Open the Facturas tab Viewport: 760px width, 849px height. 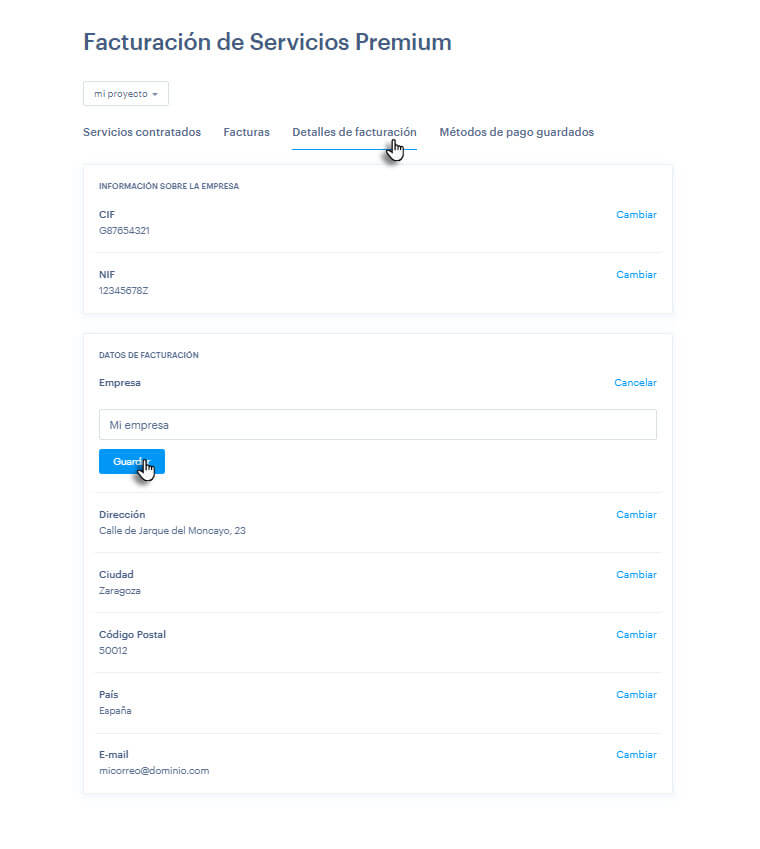pyautogui.click(x=246, y=132)
